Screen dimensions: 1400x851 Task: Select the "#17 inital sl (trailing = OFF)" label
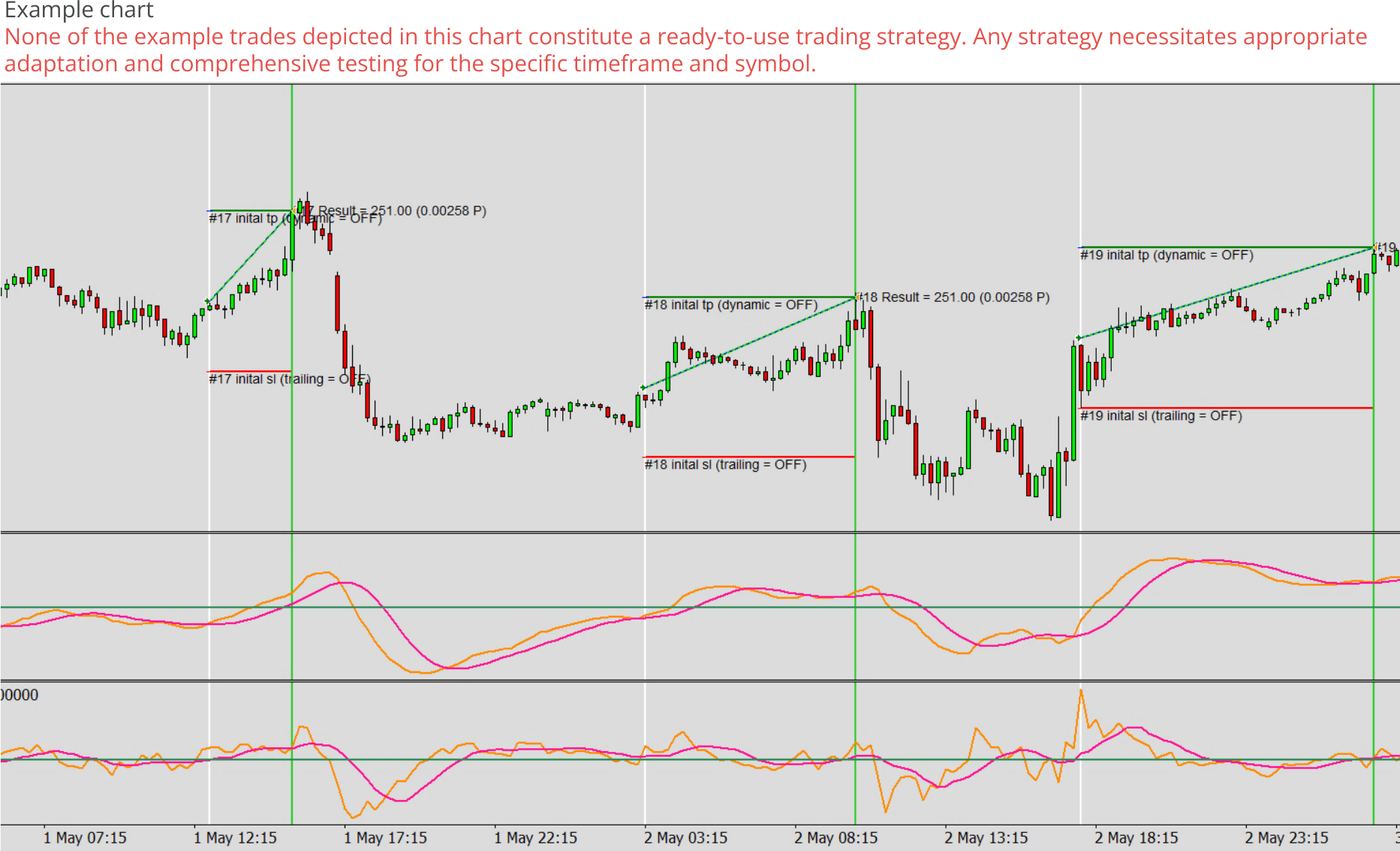pyautogui.click(x=290, y=379)
